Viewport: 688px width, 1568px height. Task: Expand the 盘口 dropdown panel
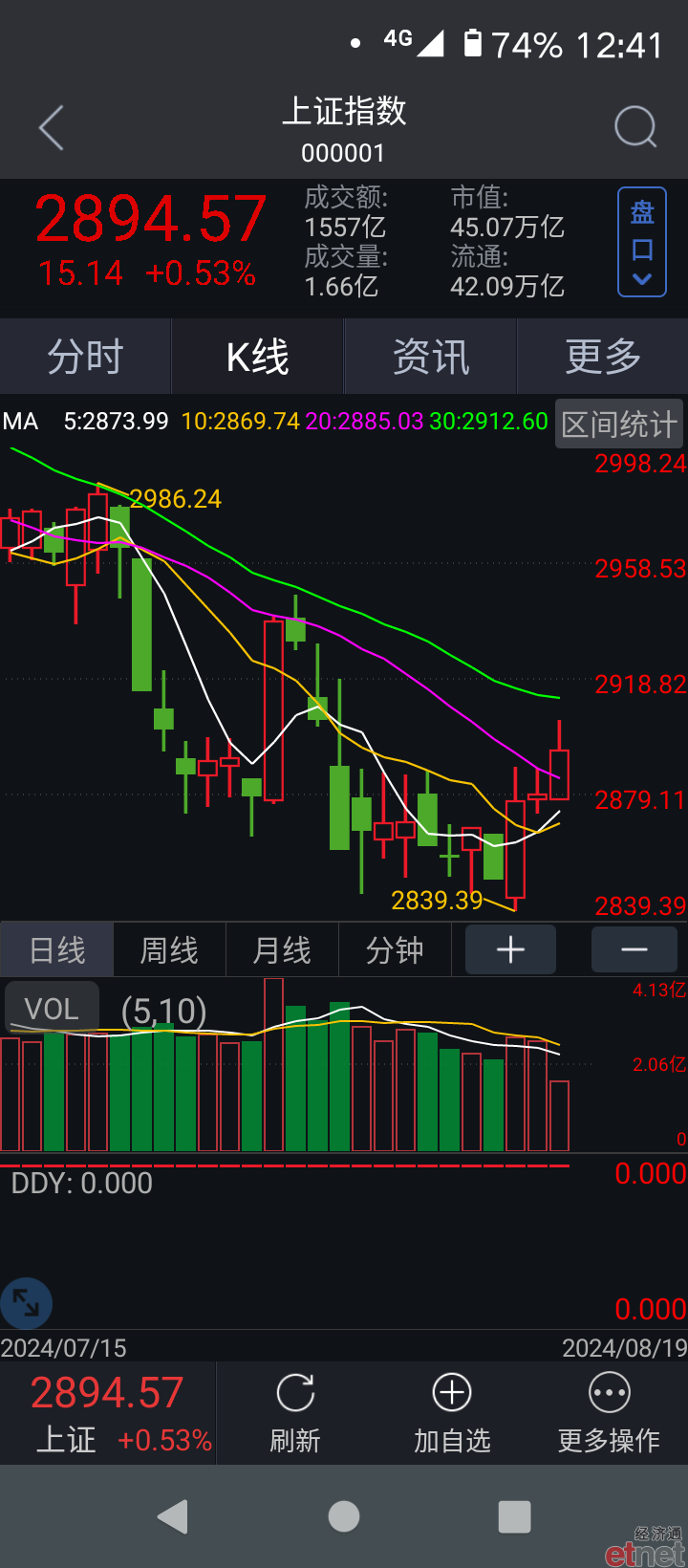642,242
